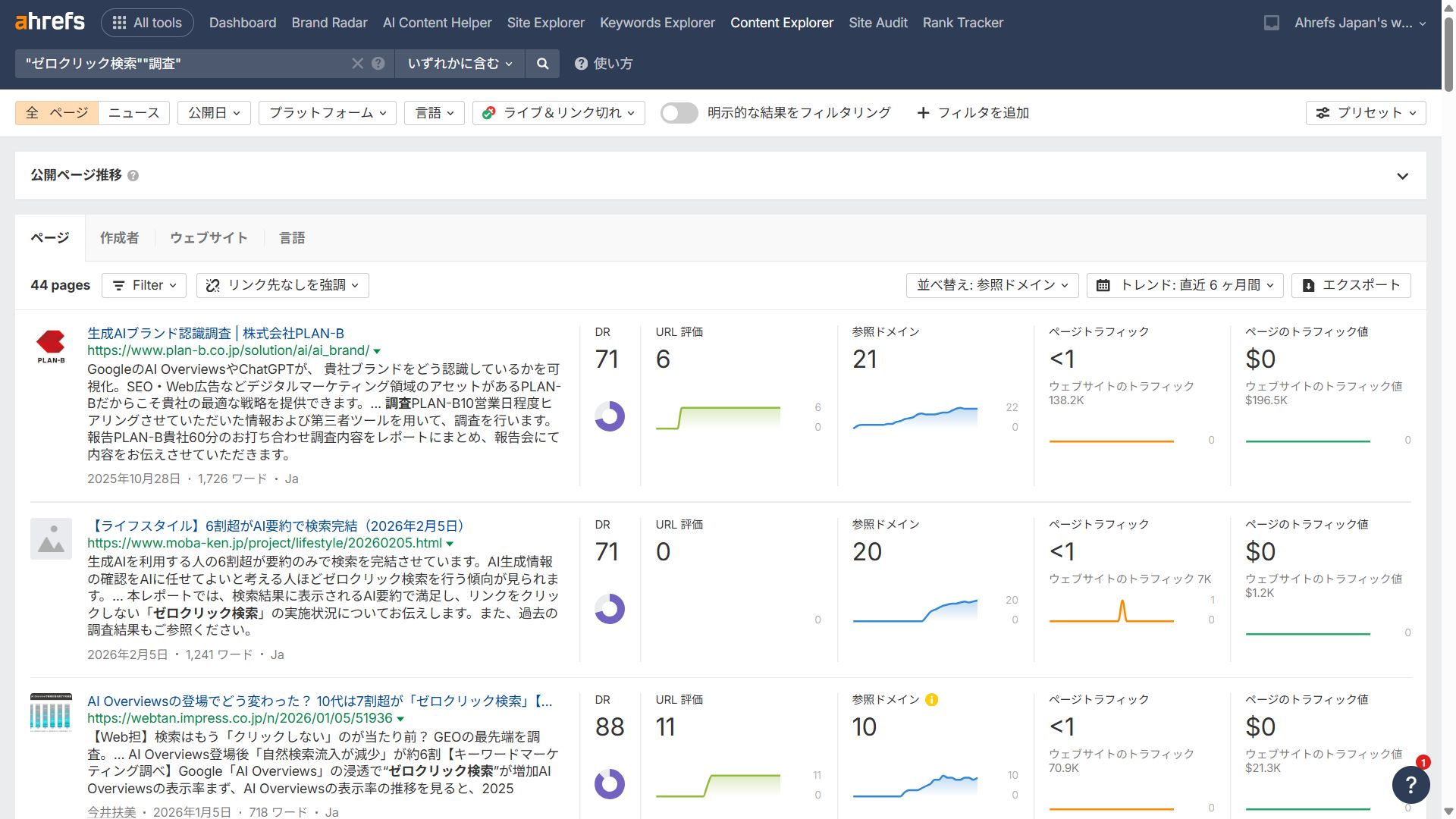Open Dashboard in top navigation
1456x819 pixels.
[243, 23]
